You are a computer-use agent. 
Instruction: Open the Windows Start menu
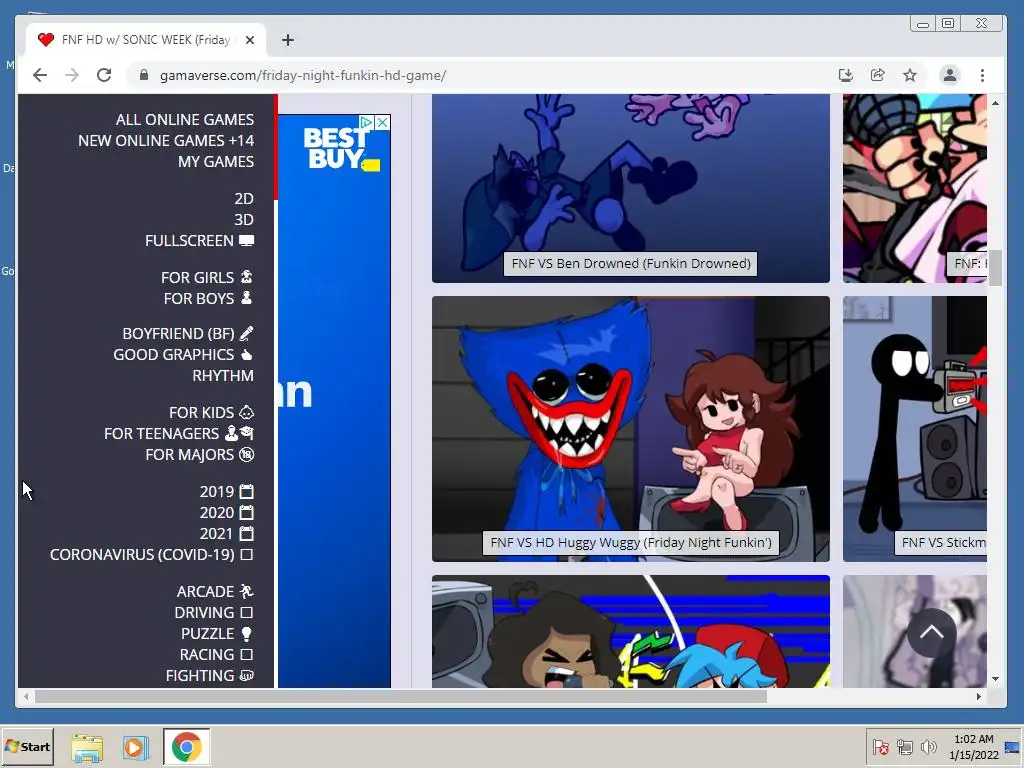[x=27, y=746]
